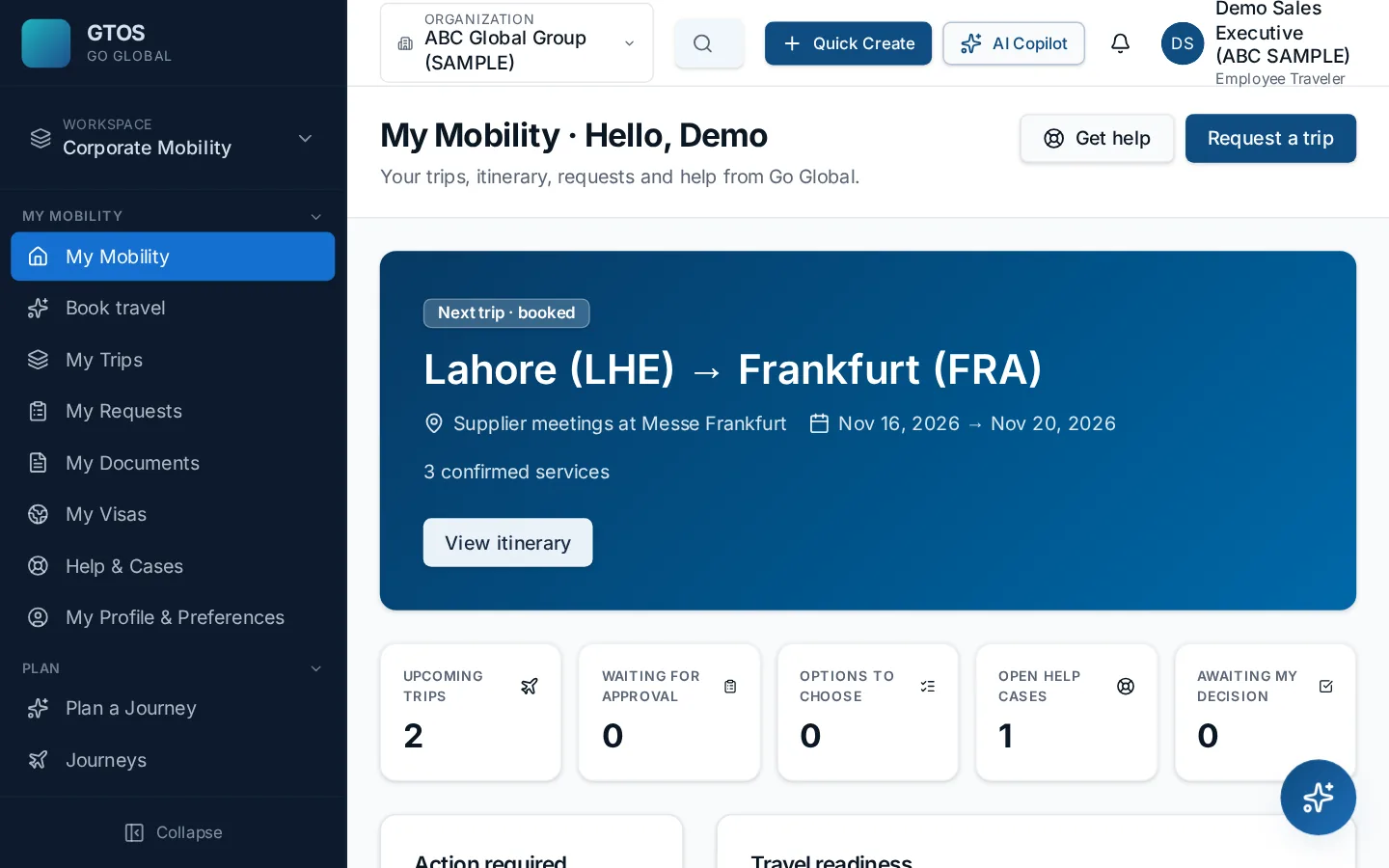Click the calendar icon beside trip dates

tap(819, 423)
